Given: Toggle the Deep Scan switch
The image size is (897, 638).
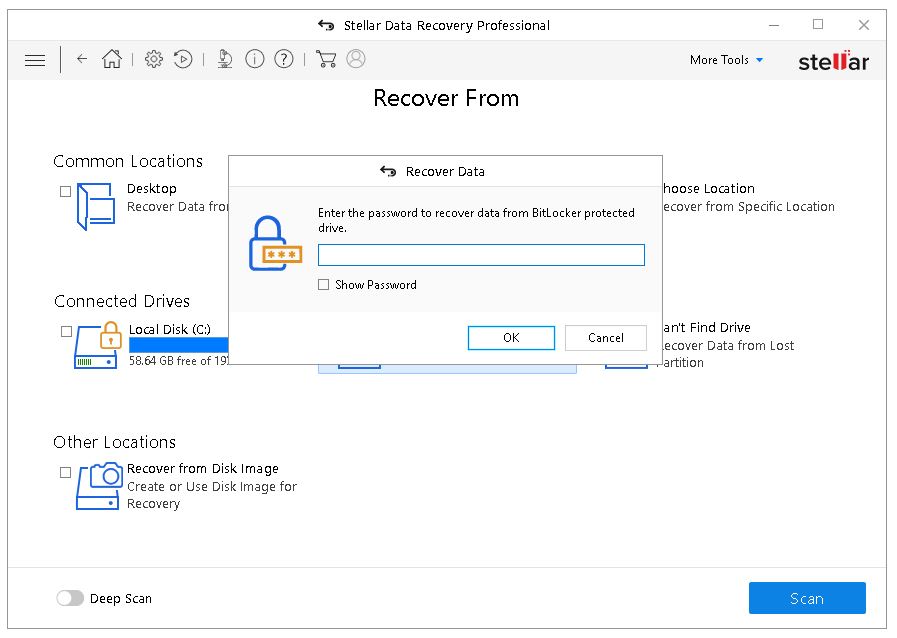Looking at the screenshot, I should coord(70,598).
